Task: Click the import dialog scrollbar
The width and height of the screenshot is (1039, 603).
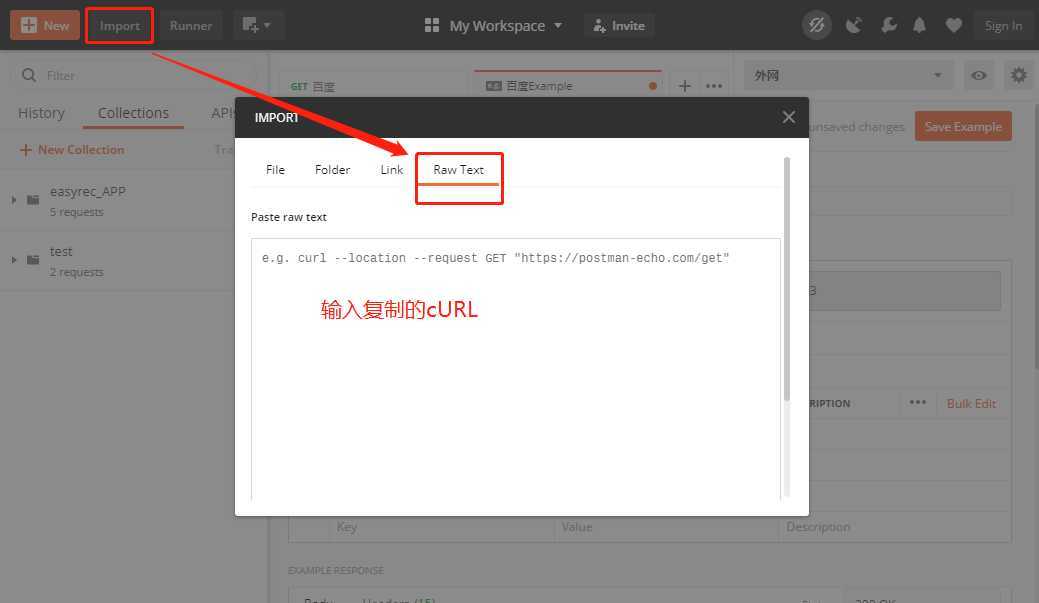Action: point(787,279)
